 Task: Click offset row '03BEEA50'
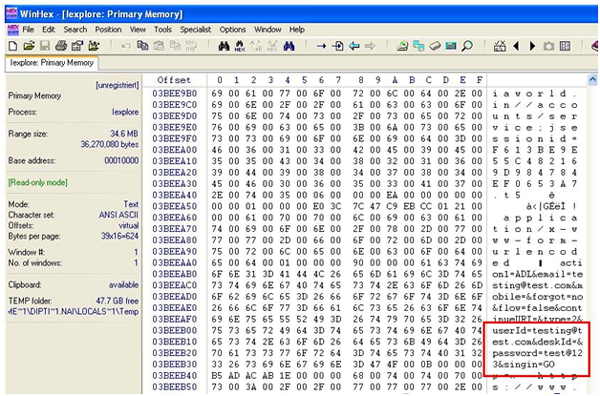pyautogui.click(x=174, y=206)
